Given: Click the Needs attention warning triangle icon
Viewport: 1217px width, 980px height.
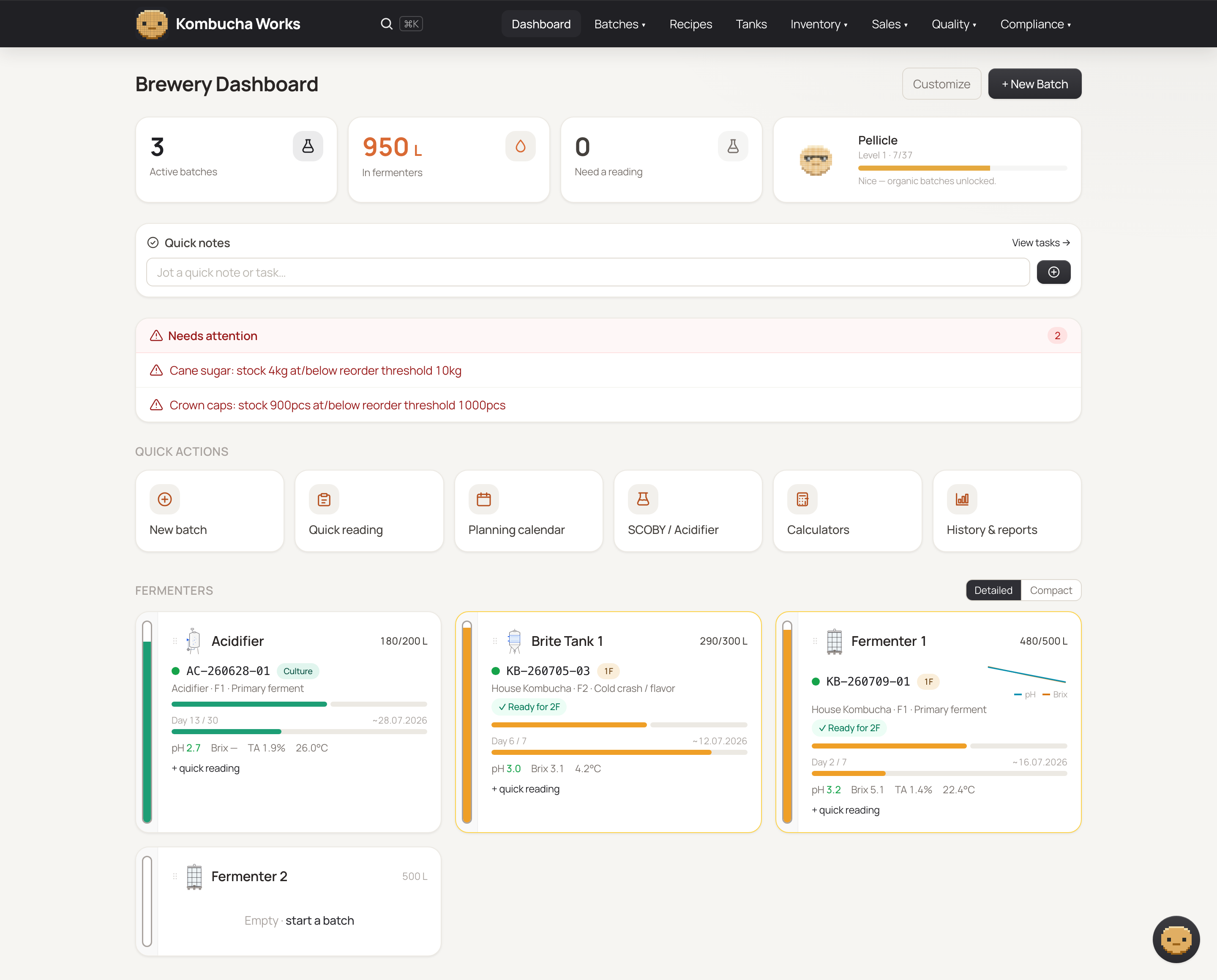Looking at the screenshot, I should pyautogui.click(x=156, y=336).
